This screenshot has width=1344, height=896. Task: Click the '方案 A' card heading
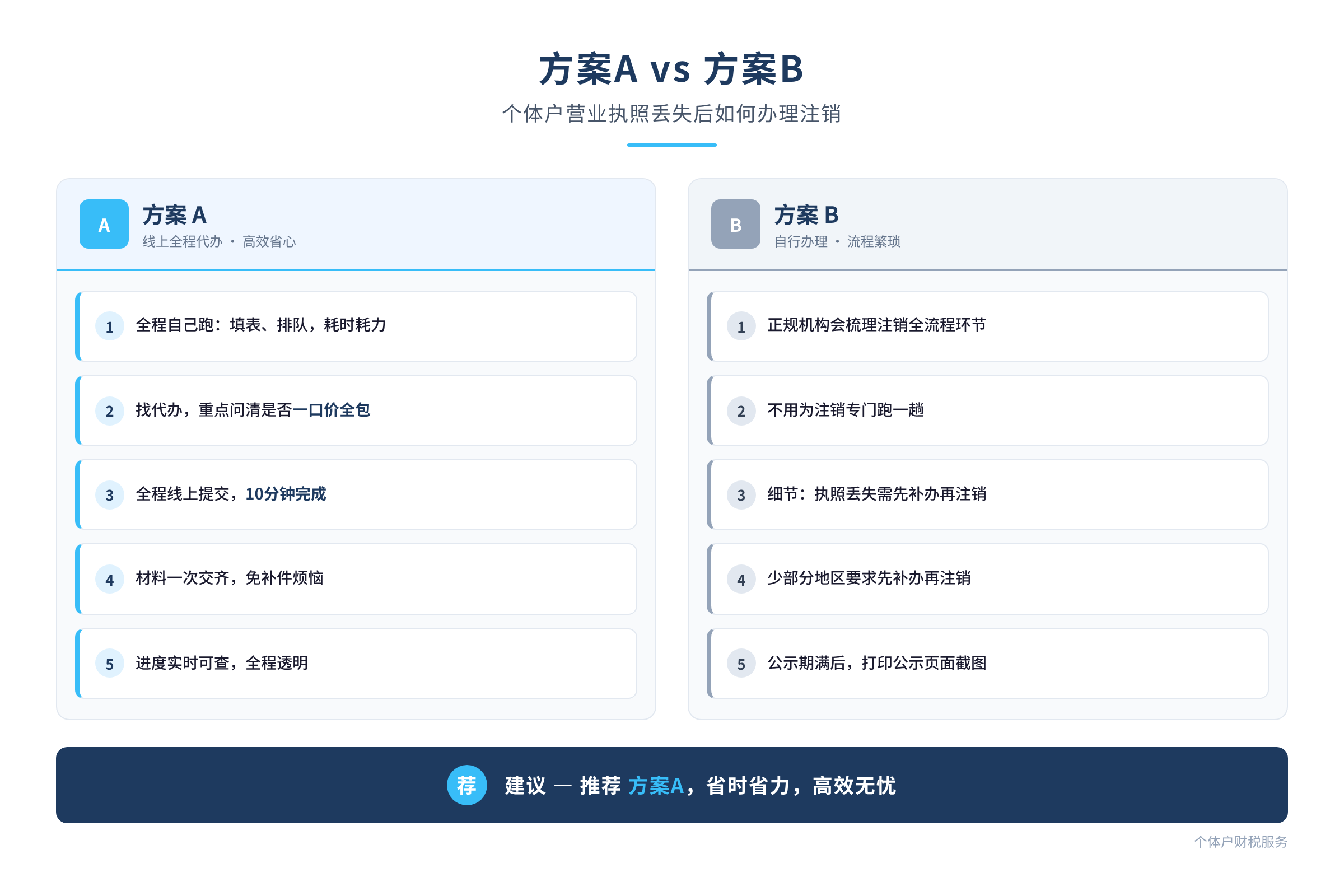click(174, 216)
